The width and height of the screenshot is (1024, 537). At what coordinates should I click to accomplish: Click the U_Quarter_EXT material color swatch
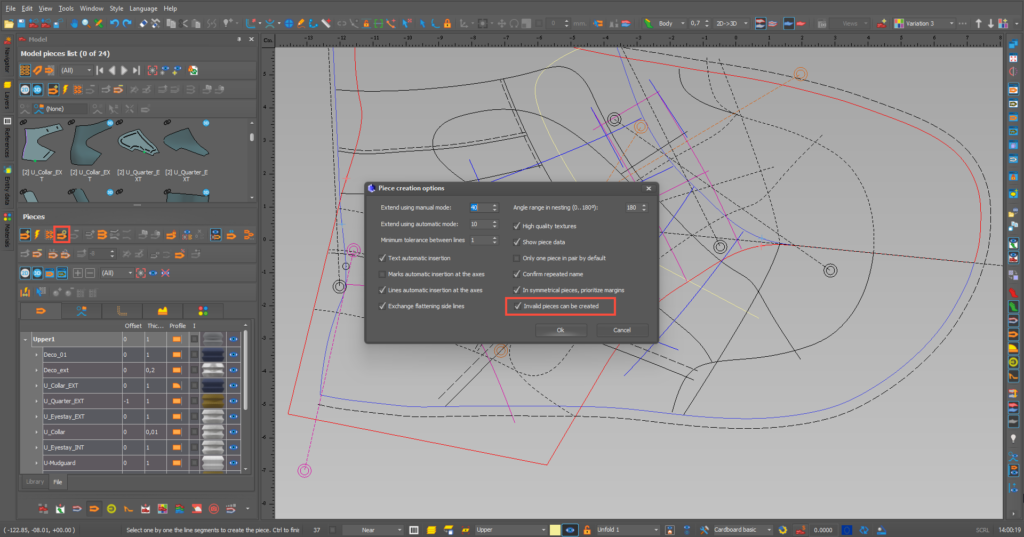[213, 401]
